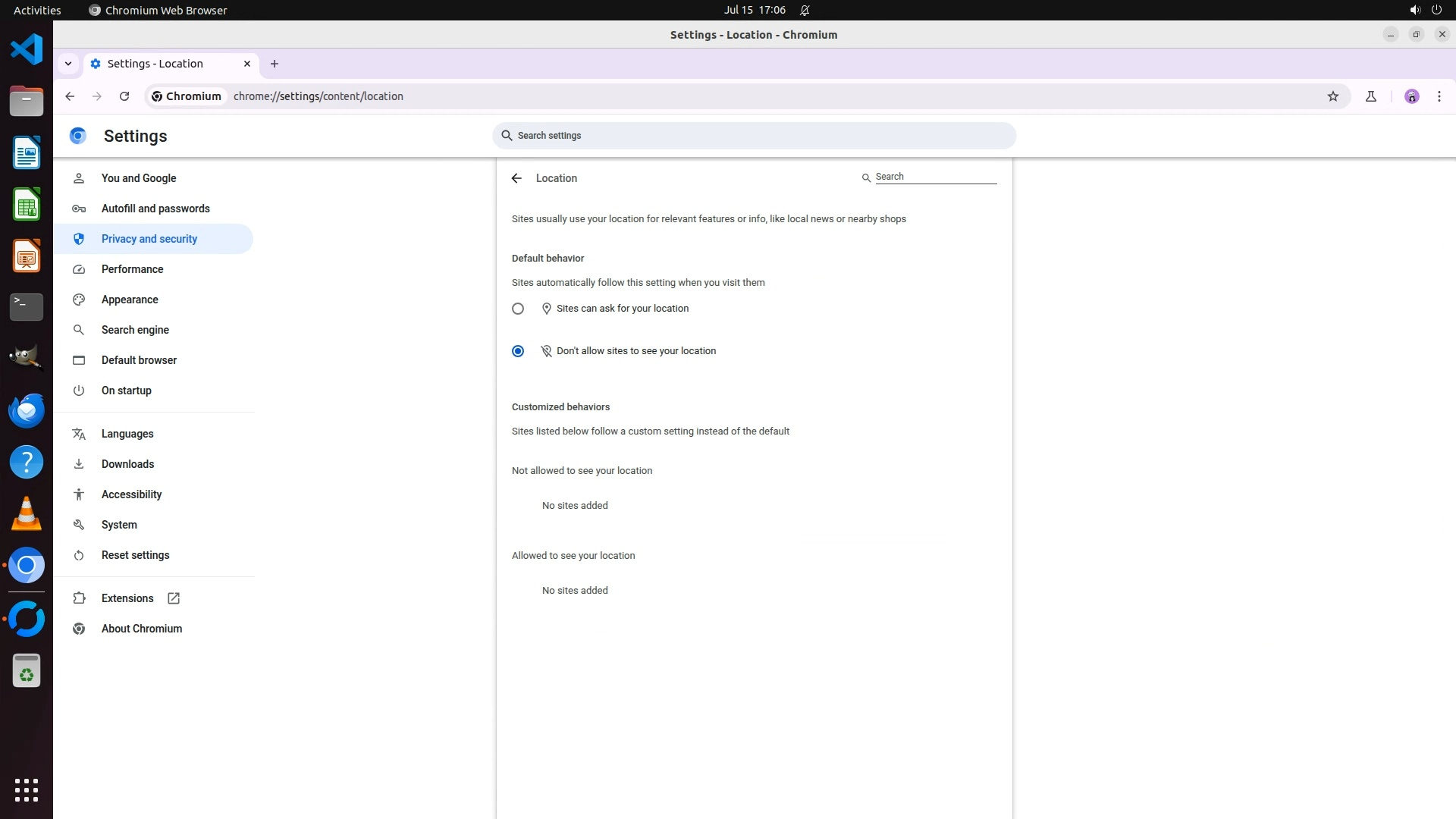The image size is (1456, 819).
Task: Select "Don't allow sites to see your location"
Action: coord(518,351)
